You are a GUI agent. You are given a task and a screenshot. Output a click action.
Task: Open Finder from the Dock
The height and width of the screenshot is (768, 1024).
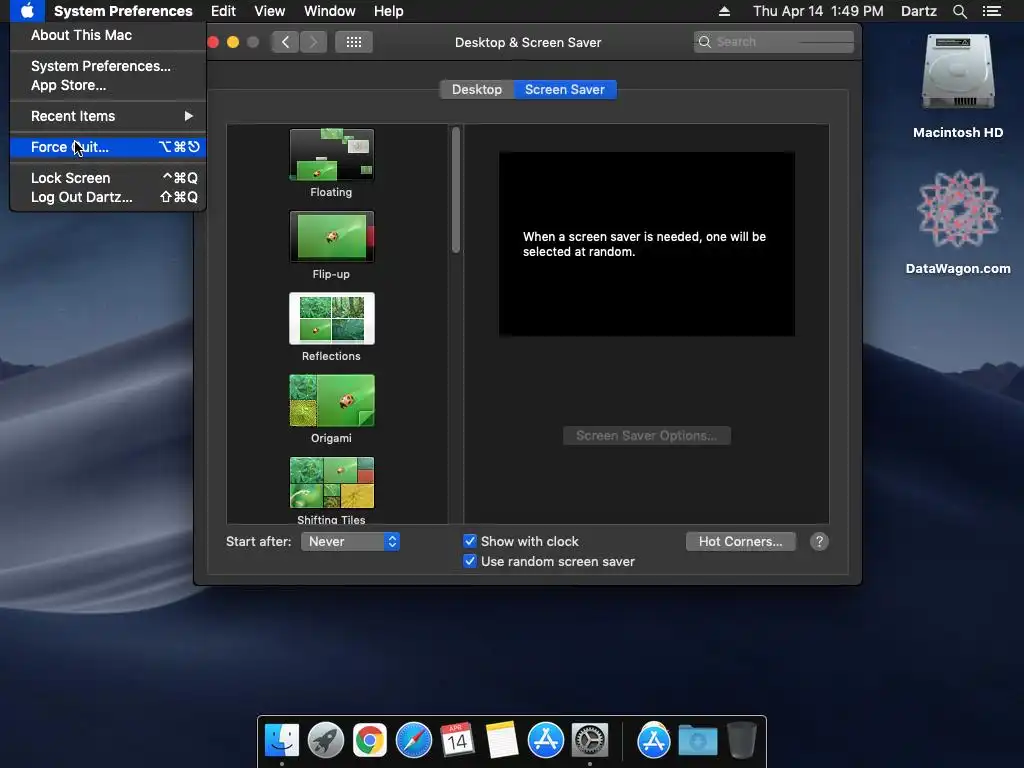282,741
